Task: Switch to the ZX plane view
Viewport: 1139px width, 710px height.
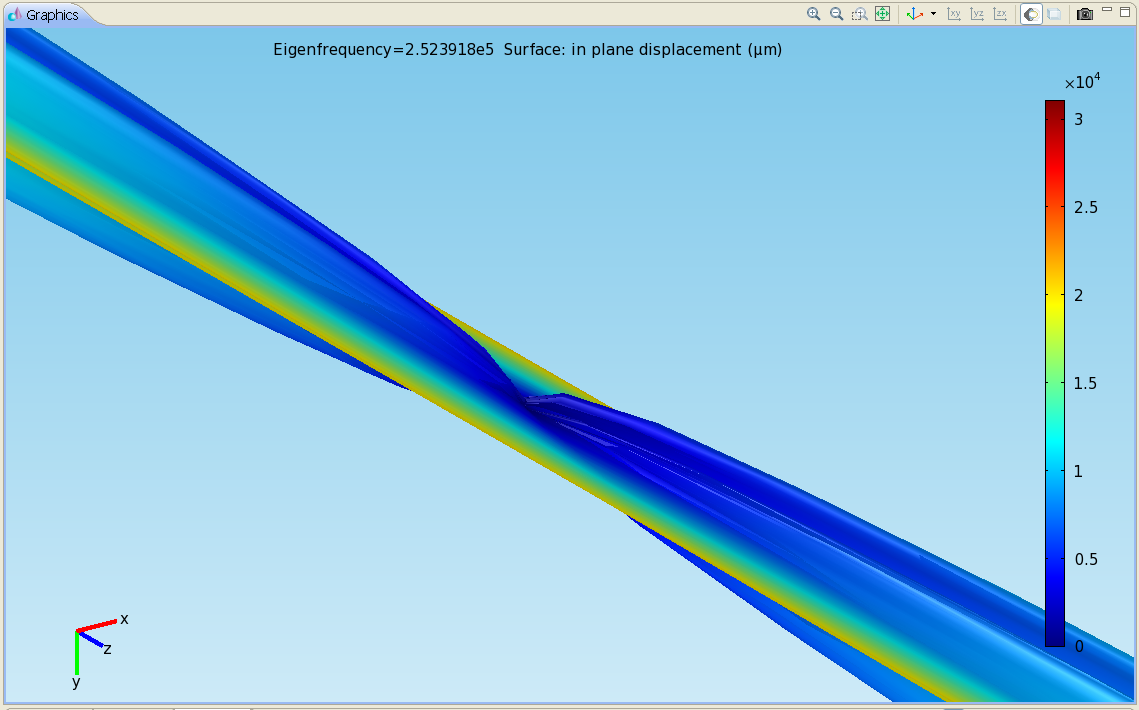Action: [999, 14]
